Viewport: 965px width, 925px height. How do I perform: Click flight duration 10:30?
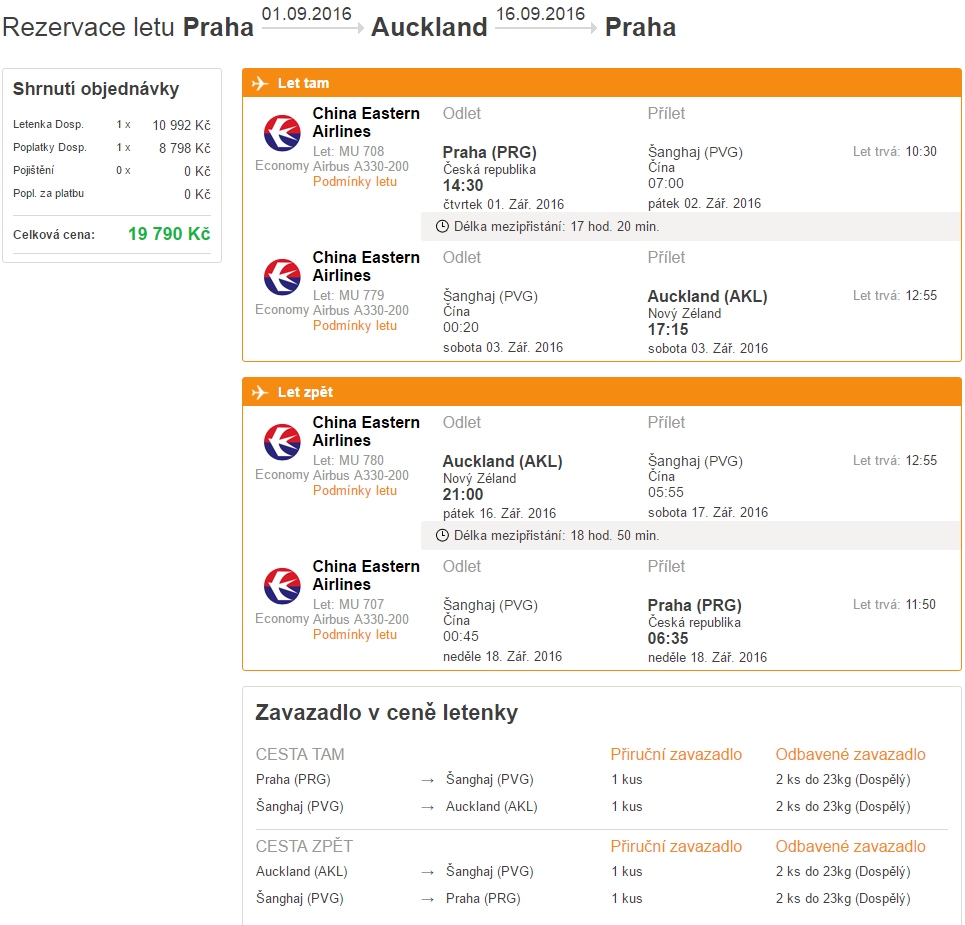coord(921,151)
